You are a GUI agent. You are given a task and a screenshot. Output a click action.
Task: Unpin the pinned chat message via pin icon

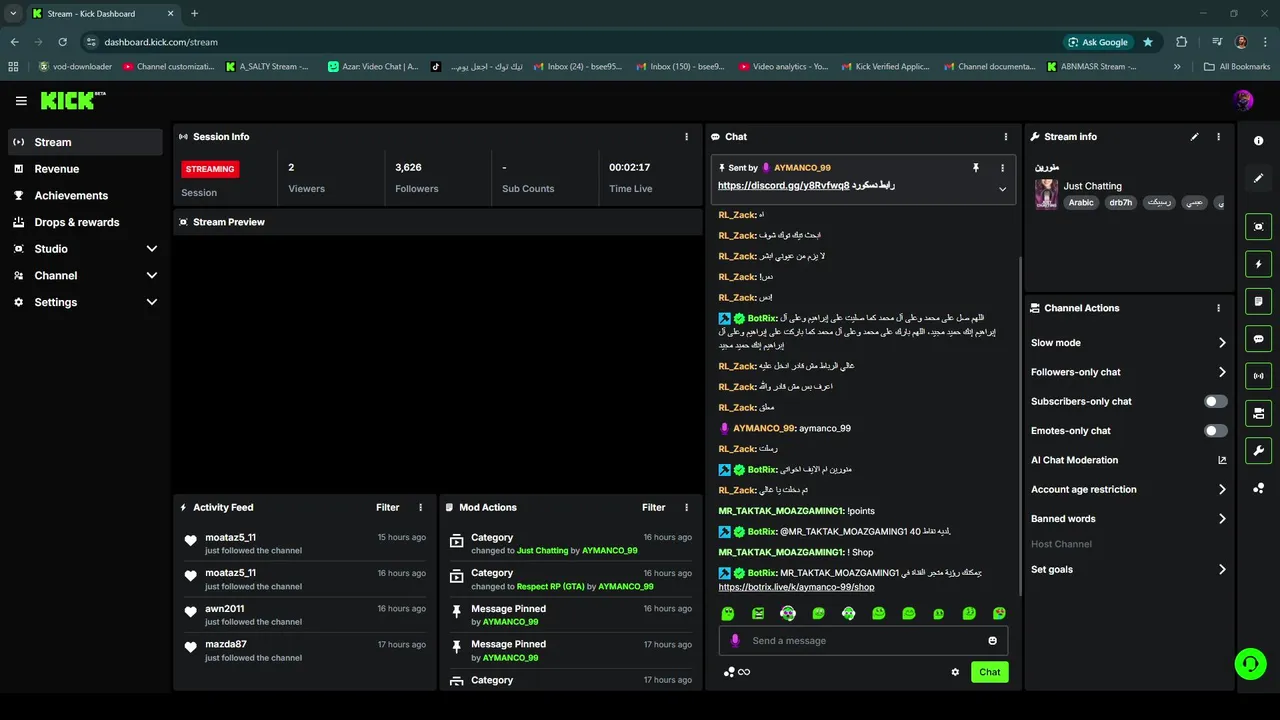pos(976,168)
